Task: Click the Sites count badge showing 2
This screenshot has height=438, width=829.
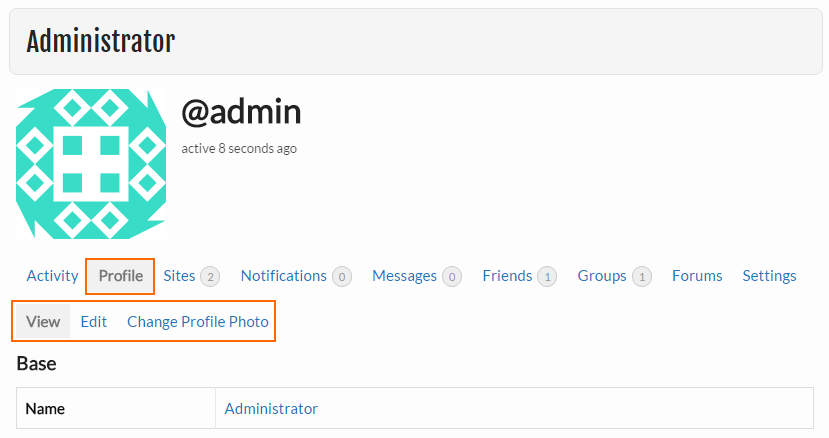Action: pyautogui.click(x=210, y=277)
